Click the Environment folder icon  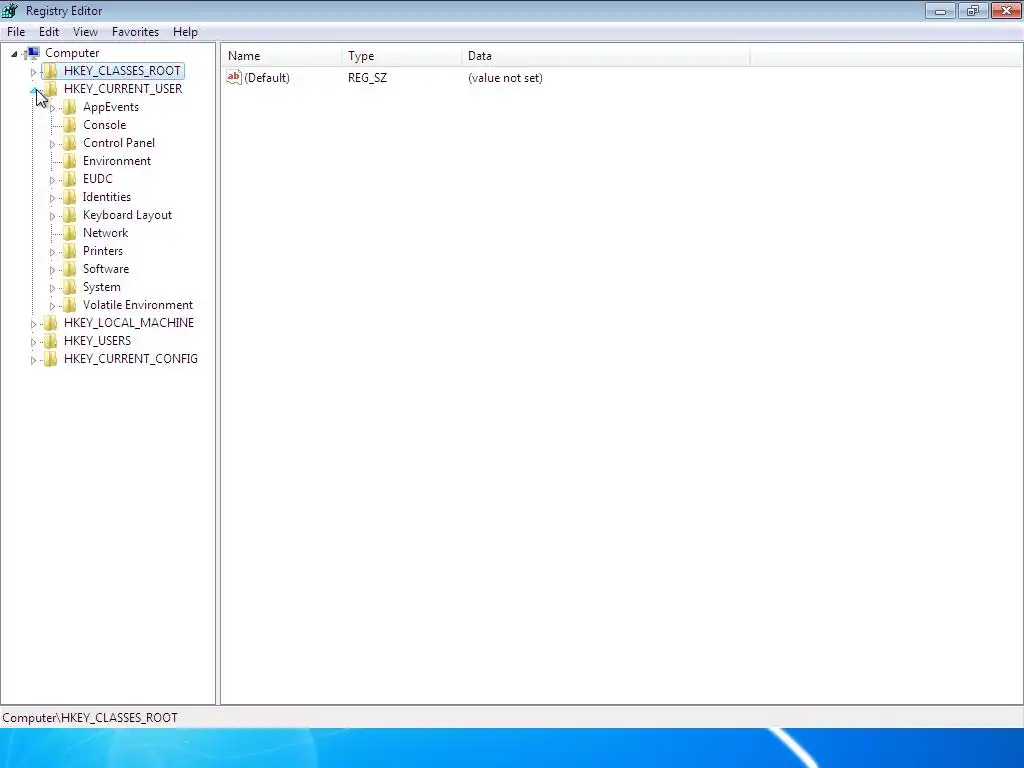(x=69, y=161)
